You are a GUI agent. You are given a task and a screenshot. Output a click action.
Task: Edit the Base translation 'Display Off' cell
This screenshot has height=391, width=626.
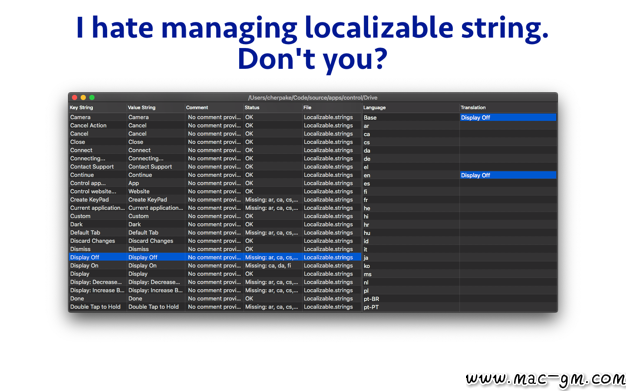coord(508,117)
